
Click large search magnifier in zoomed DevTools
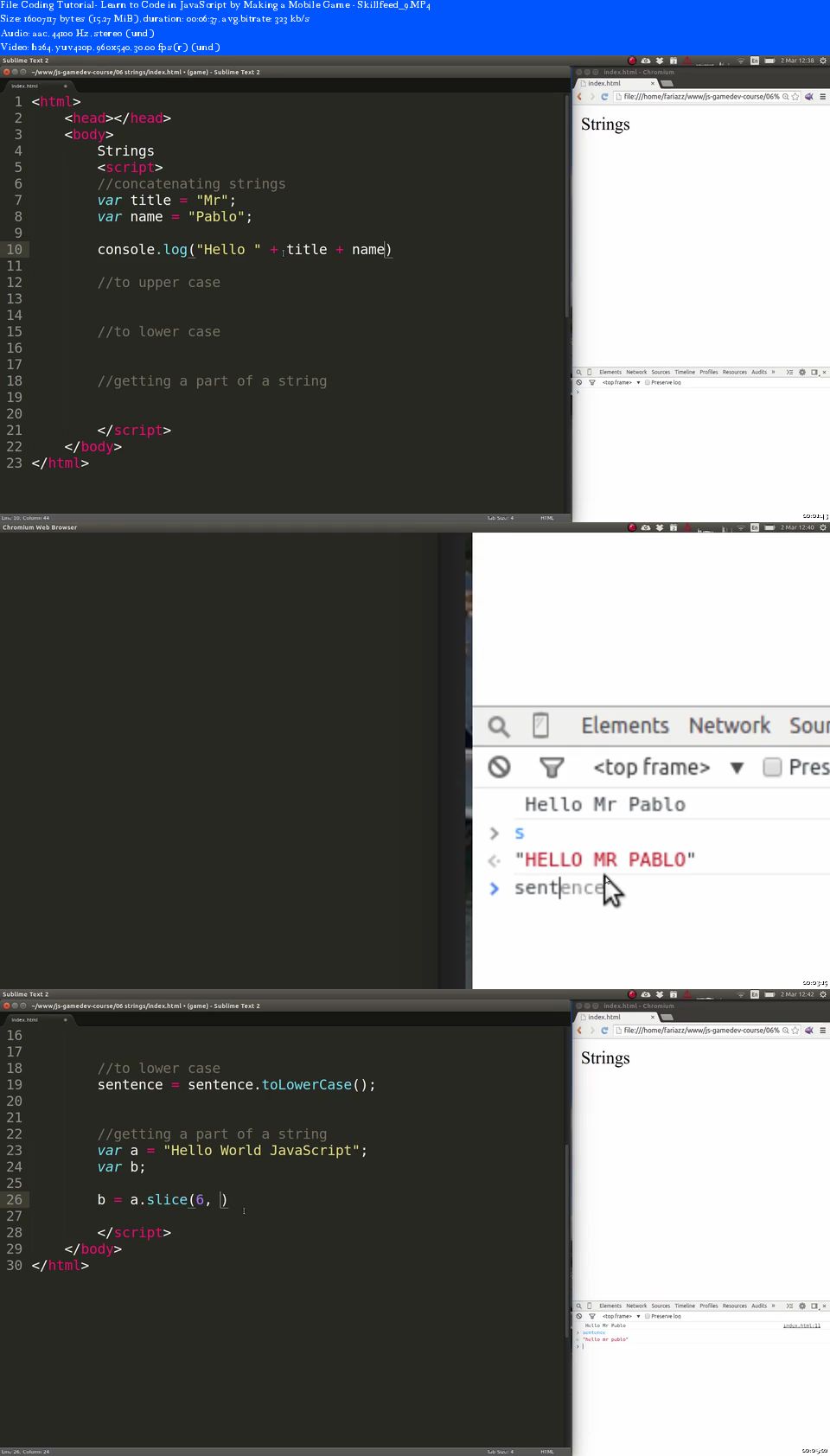499,726
